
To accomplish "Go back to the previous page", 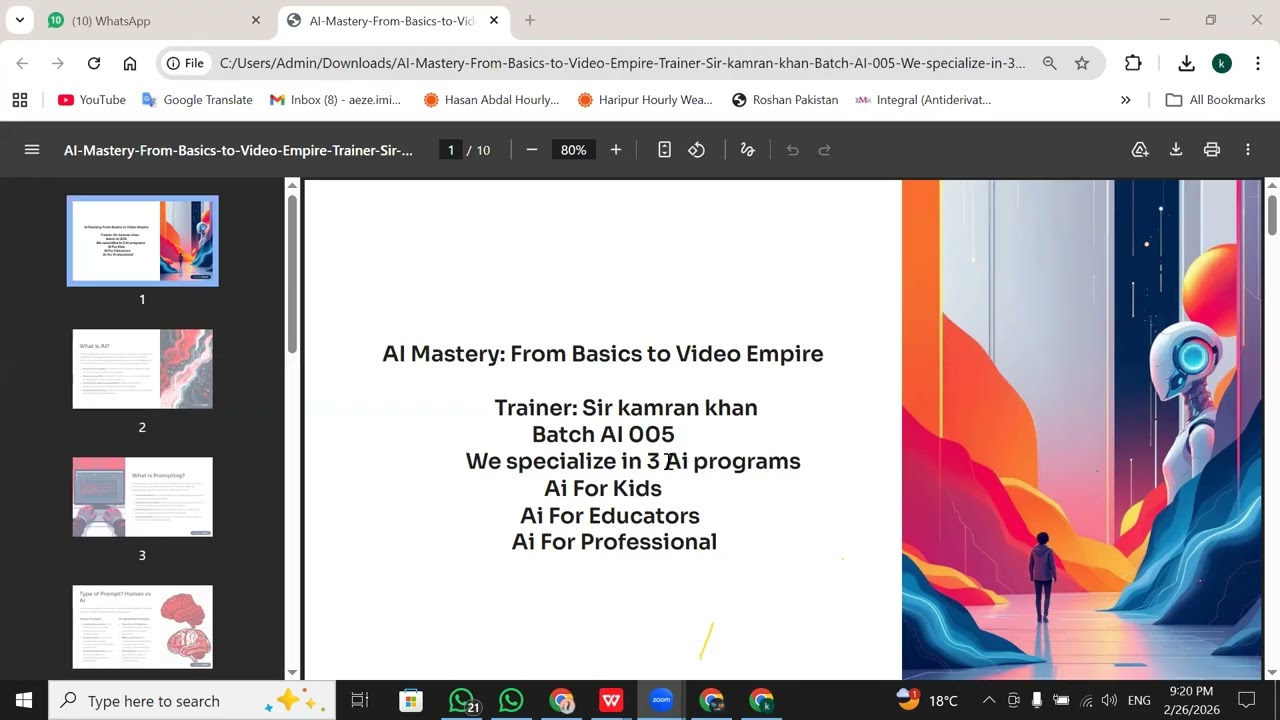I will pyautogui.click(x=22, y=63).
